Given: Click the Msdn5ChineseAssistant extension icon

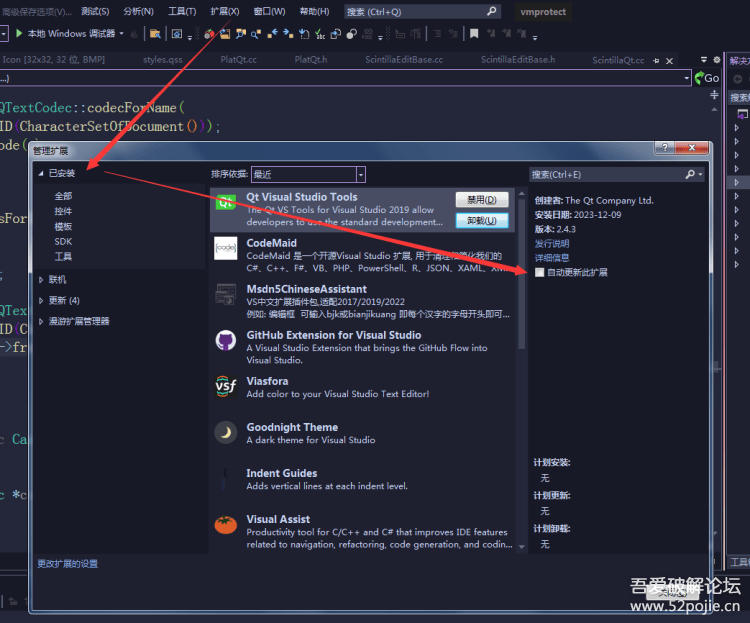Looking at the screenshot, I should point(225,294).
